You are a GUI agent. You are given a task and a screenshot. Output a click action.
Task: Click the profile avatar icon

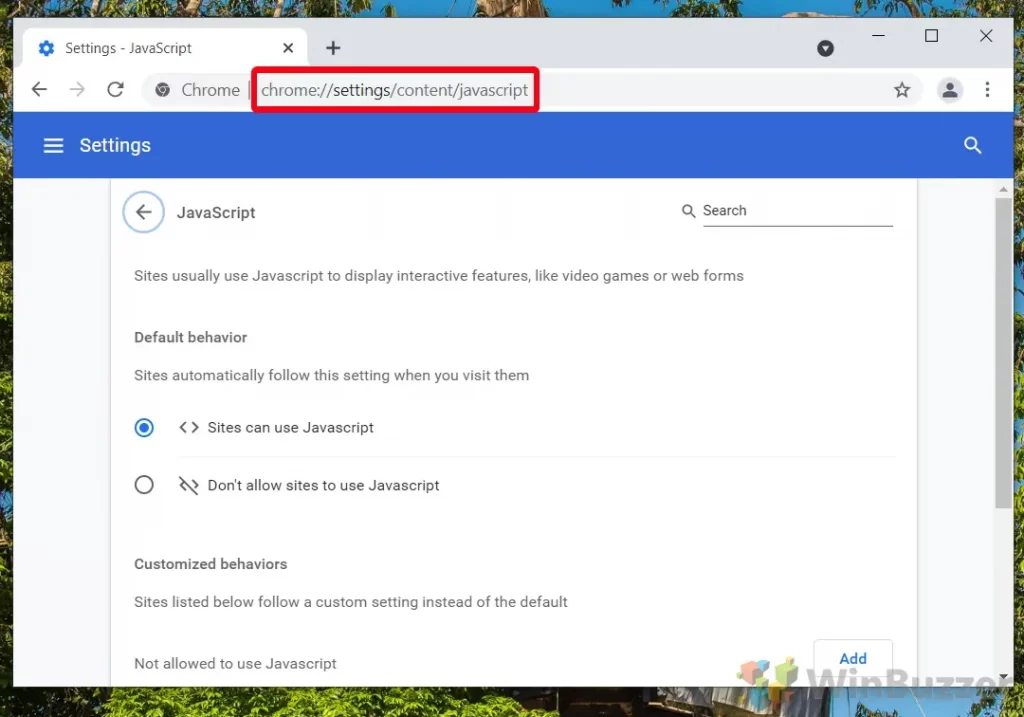click(949, 89)
